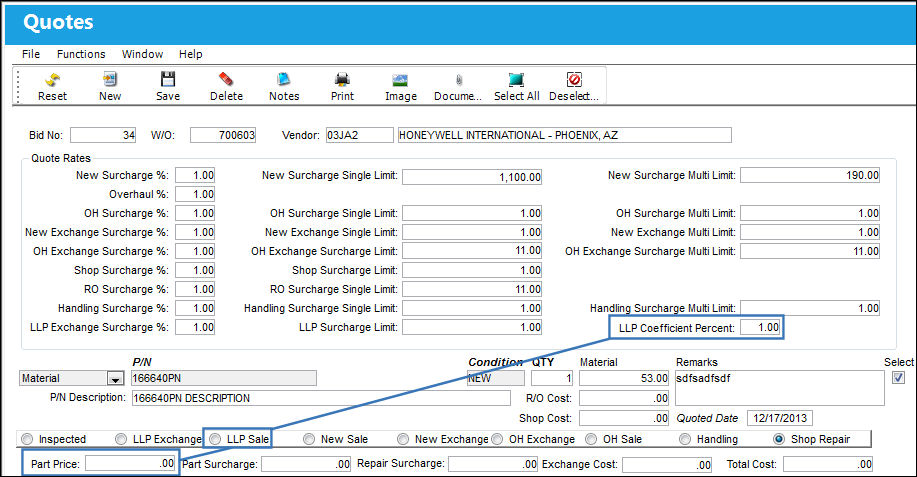This screenshot has width=917, height=477.
Task: Click the RO Surcharge % field
Action: click(195, 289)
